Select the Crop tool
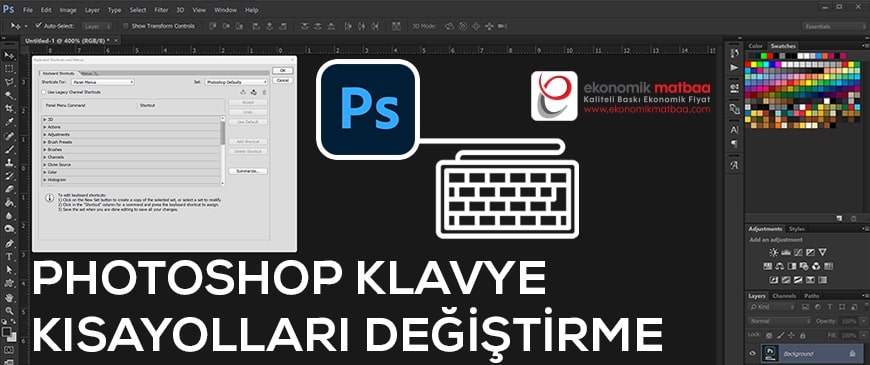Image resolution: width=870 pixels, height=365 pixels. [9, 109]
